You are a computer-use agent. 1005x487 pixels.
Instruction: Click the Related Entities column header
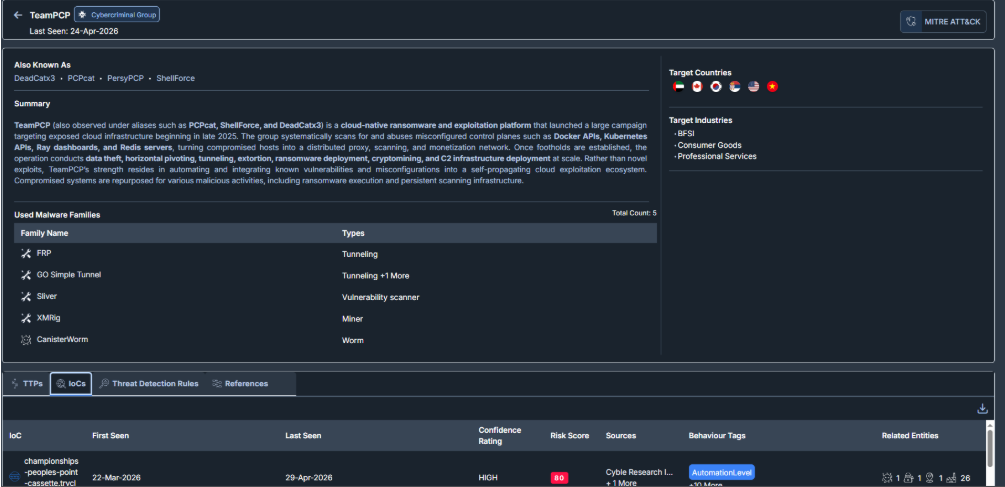point(910,436)
